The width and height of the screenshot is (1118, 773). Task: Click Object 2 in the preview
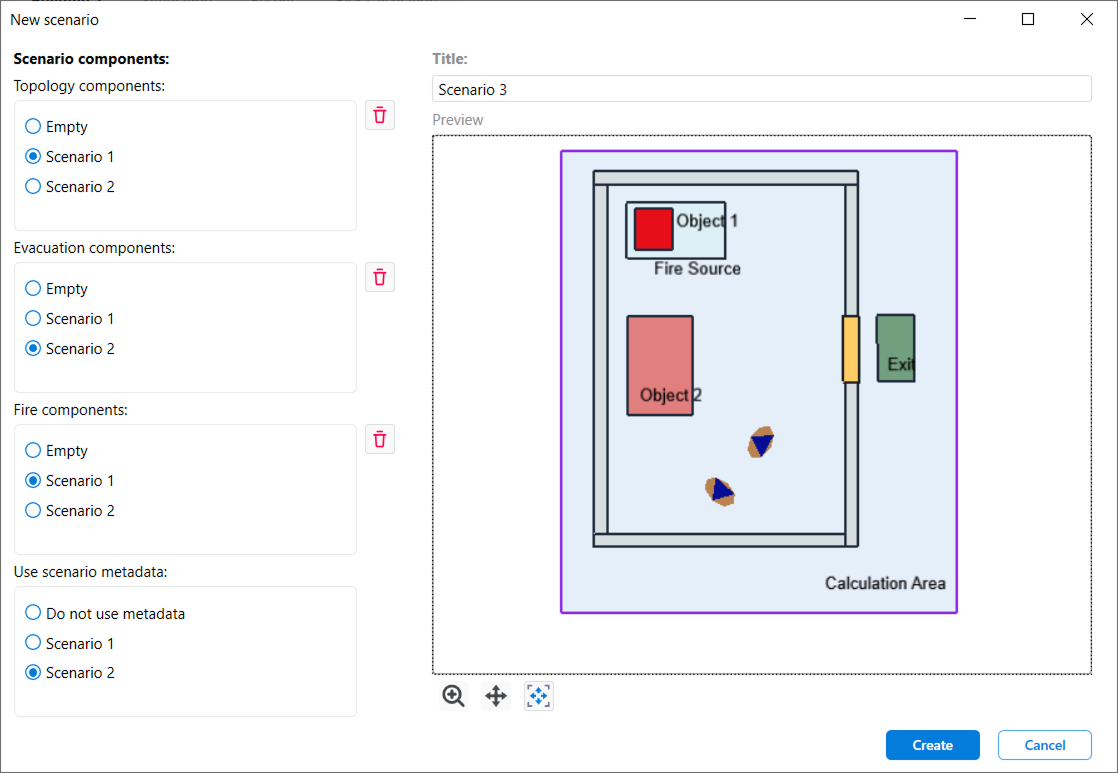pyautogui.click(x=660, y=365)
